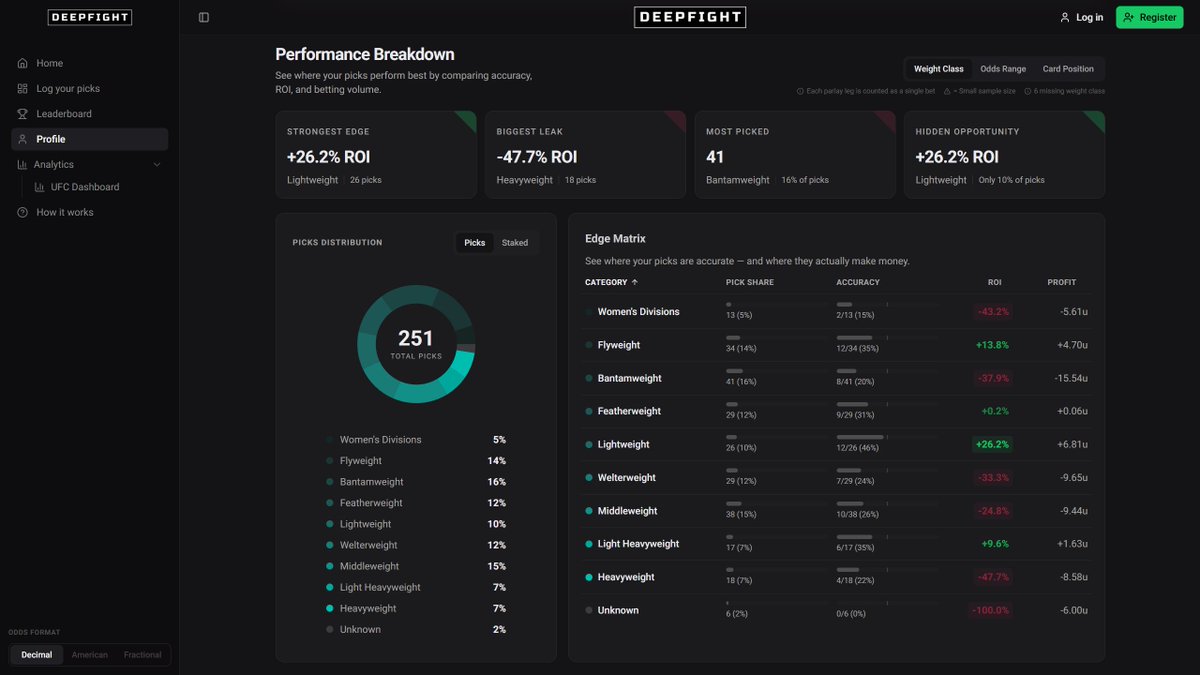Click the DEEPFIGHT logo in sidebar
This screenshot has width=1200, height=675.
(x=90, y=17)
